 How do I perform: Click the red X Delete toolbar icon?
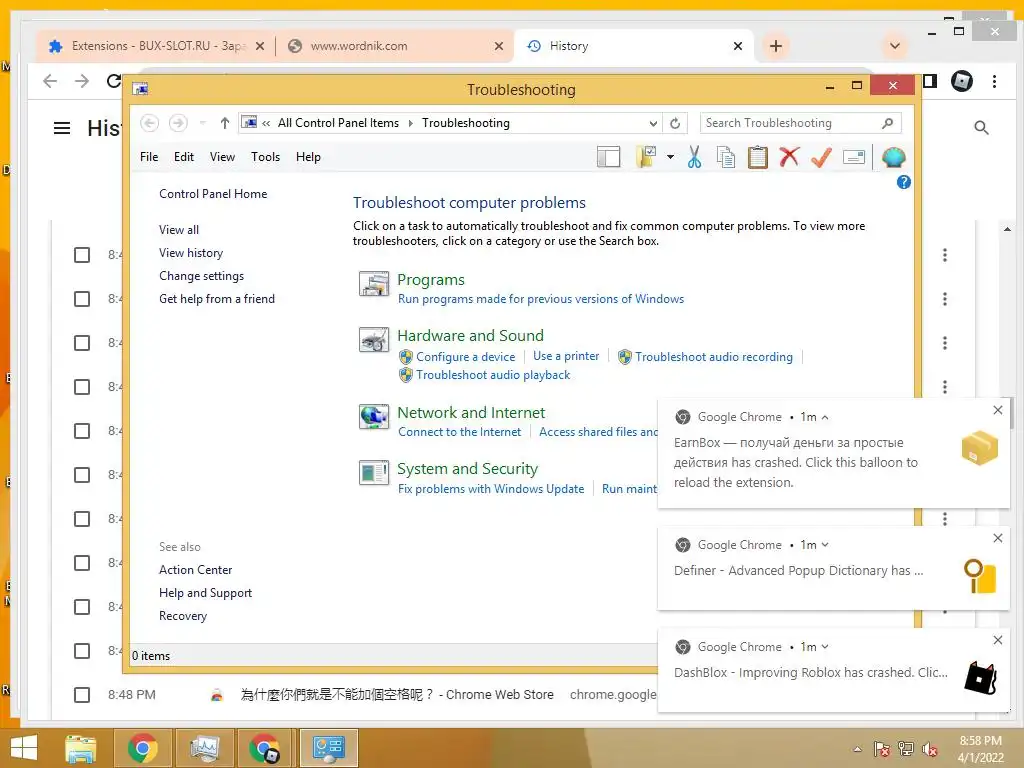pos(789,157)
